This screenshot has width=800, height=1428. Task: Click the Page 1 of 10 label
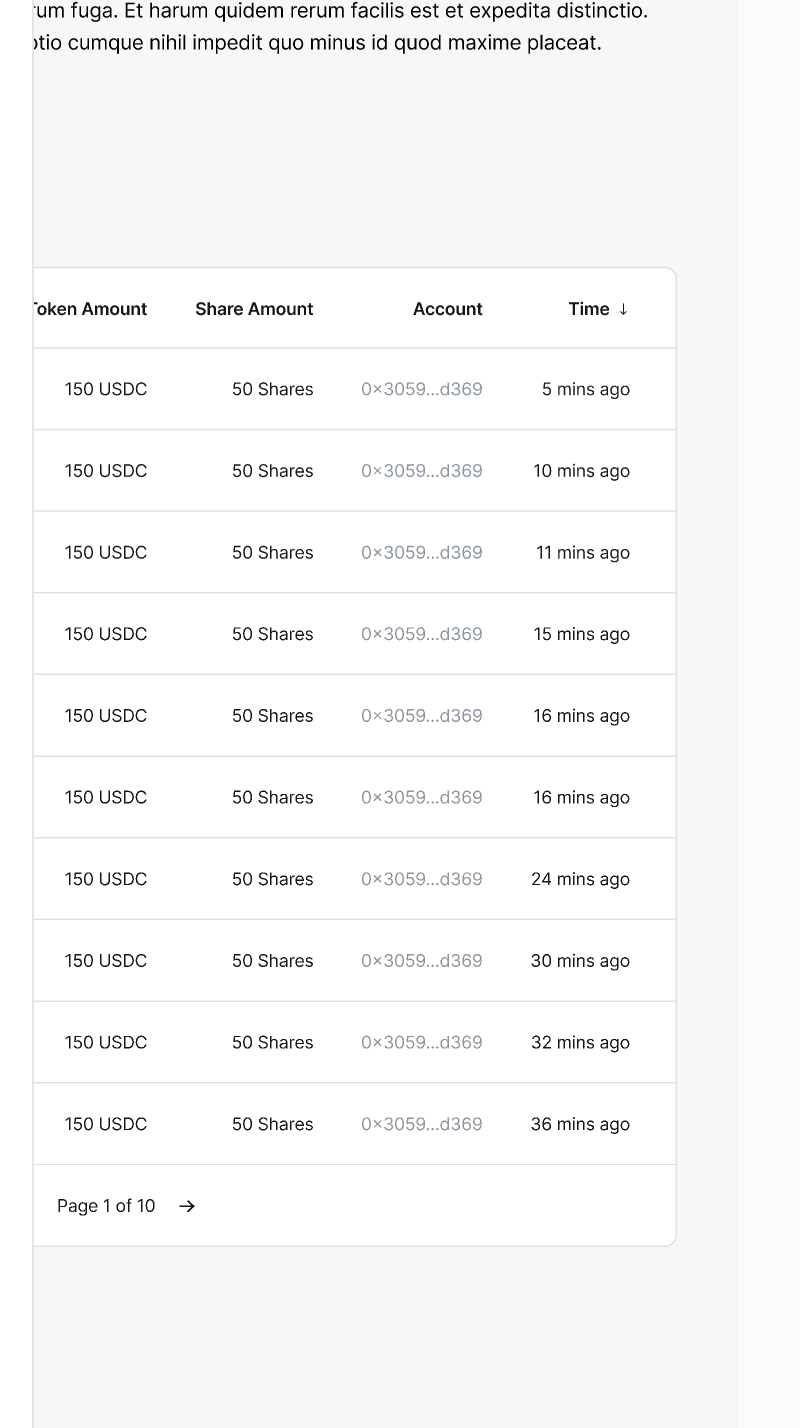(x=106, y=1206)
